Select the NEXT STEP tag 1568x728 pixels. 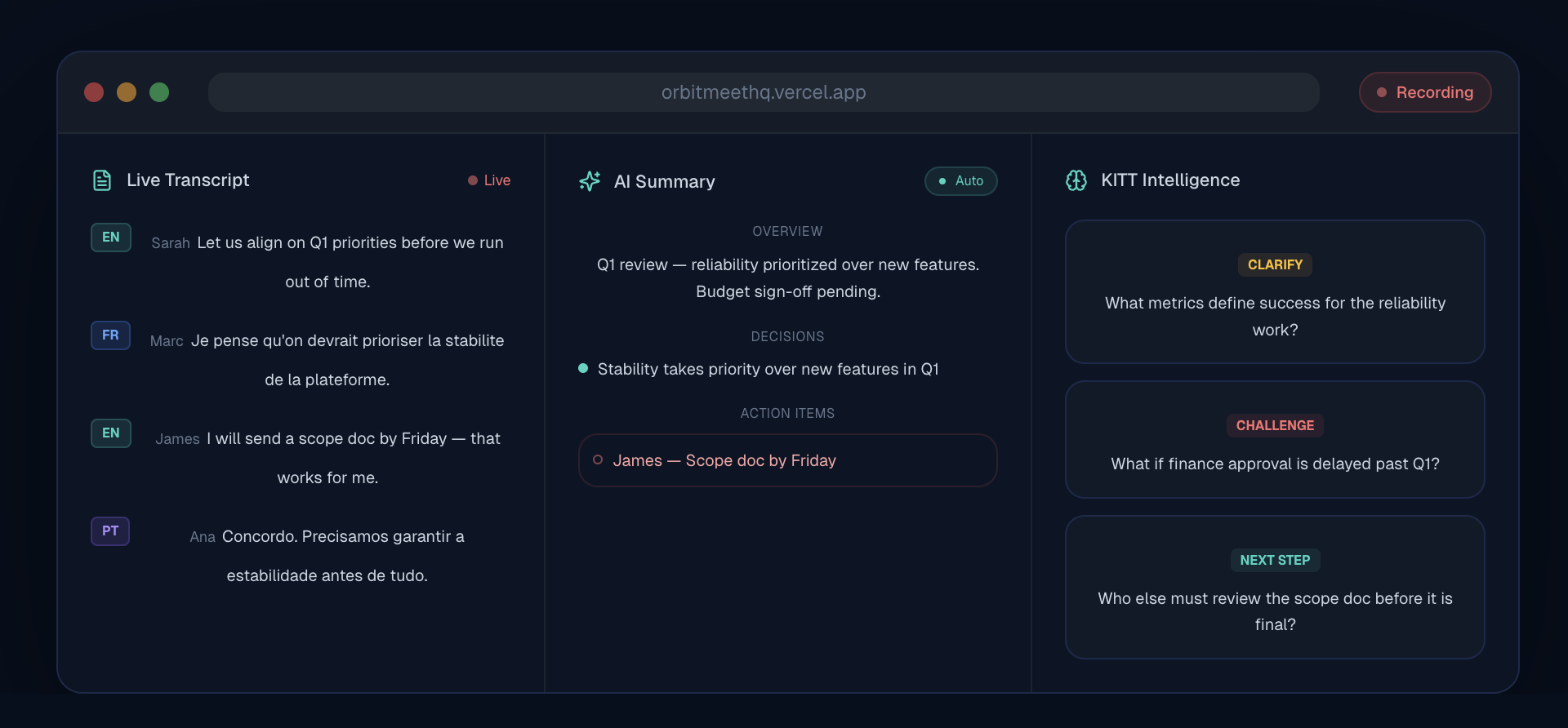(x=1275, y=560)
